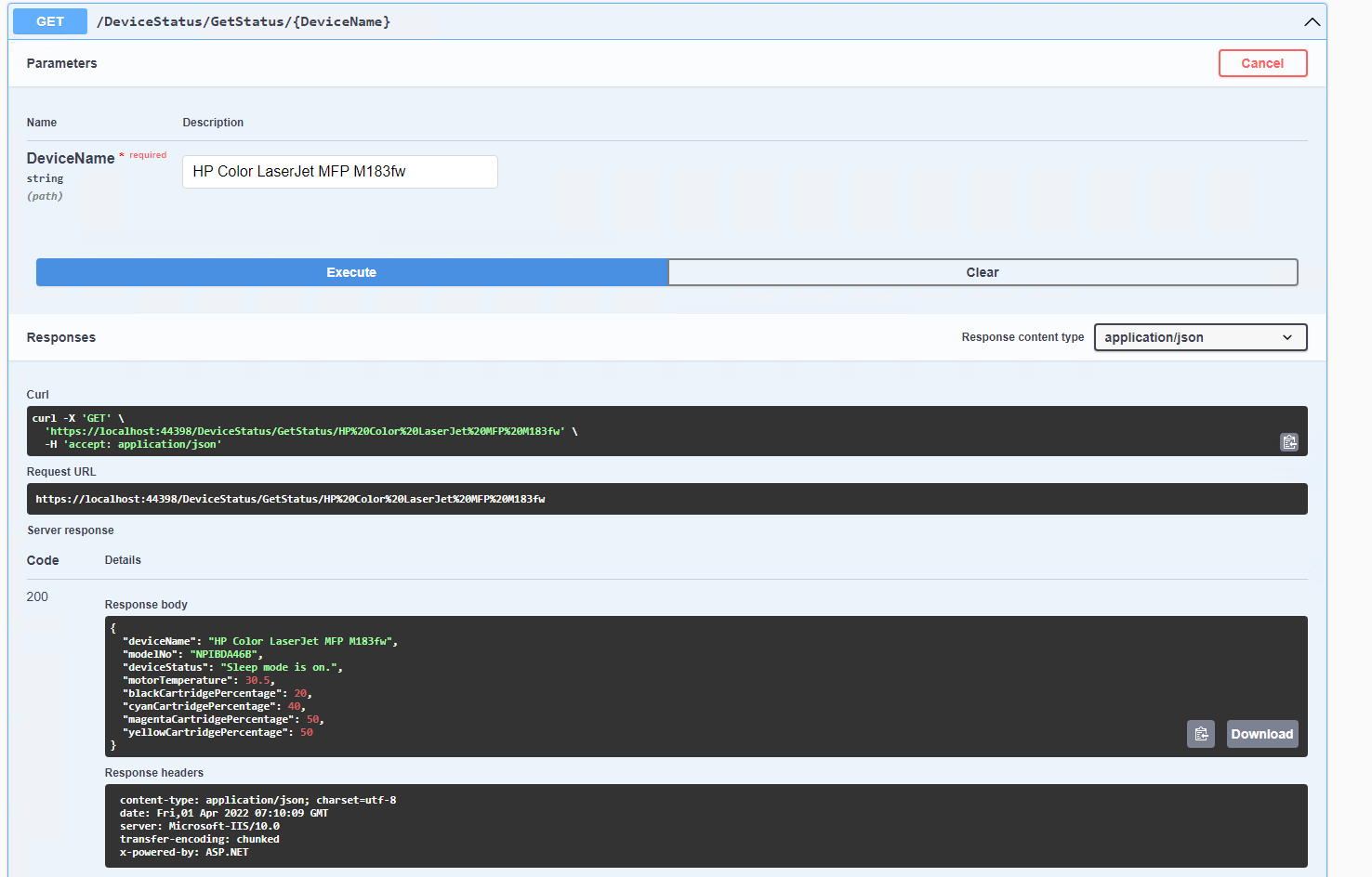Viewport: 1372px width, 877px height.
Task: Click the "yellowCartridgePercentage" line
Action: [218, 732]
